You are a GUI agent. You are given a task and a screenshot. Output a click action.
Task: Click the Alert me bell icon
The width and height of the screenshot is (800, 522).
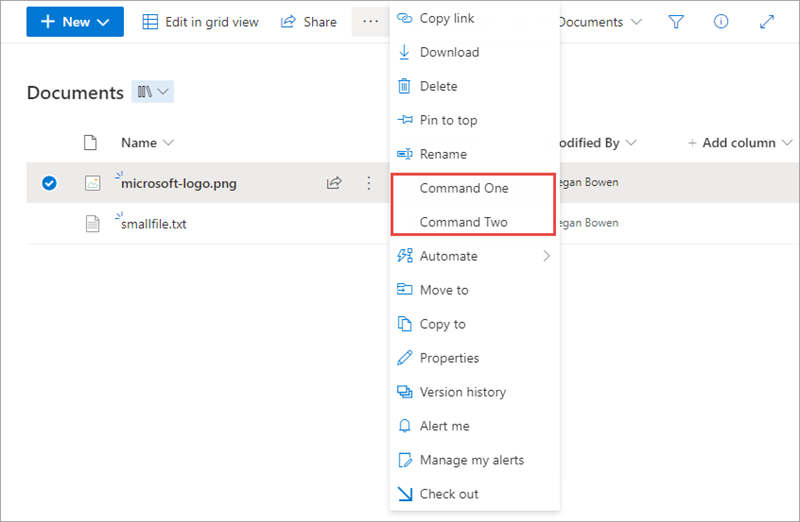(405, 426)
